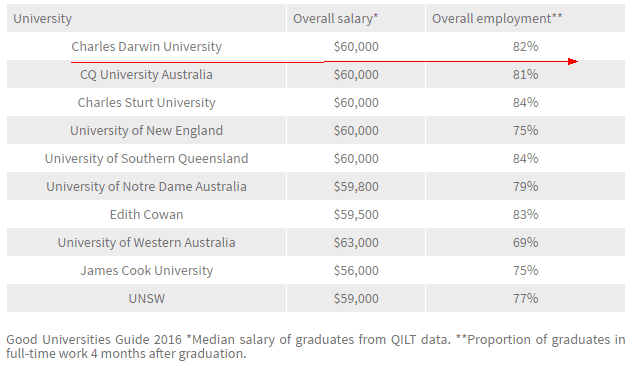Click the James Cook University cell
The image size is (635, 375).
click(146, 270)
